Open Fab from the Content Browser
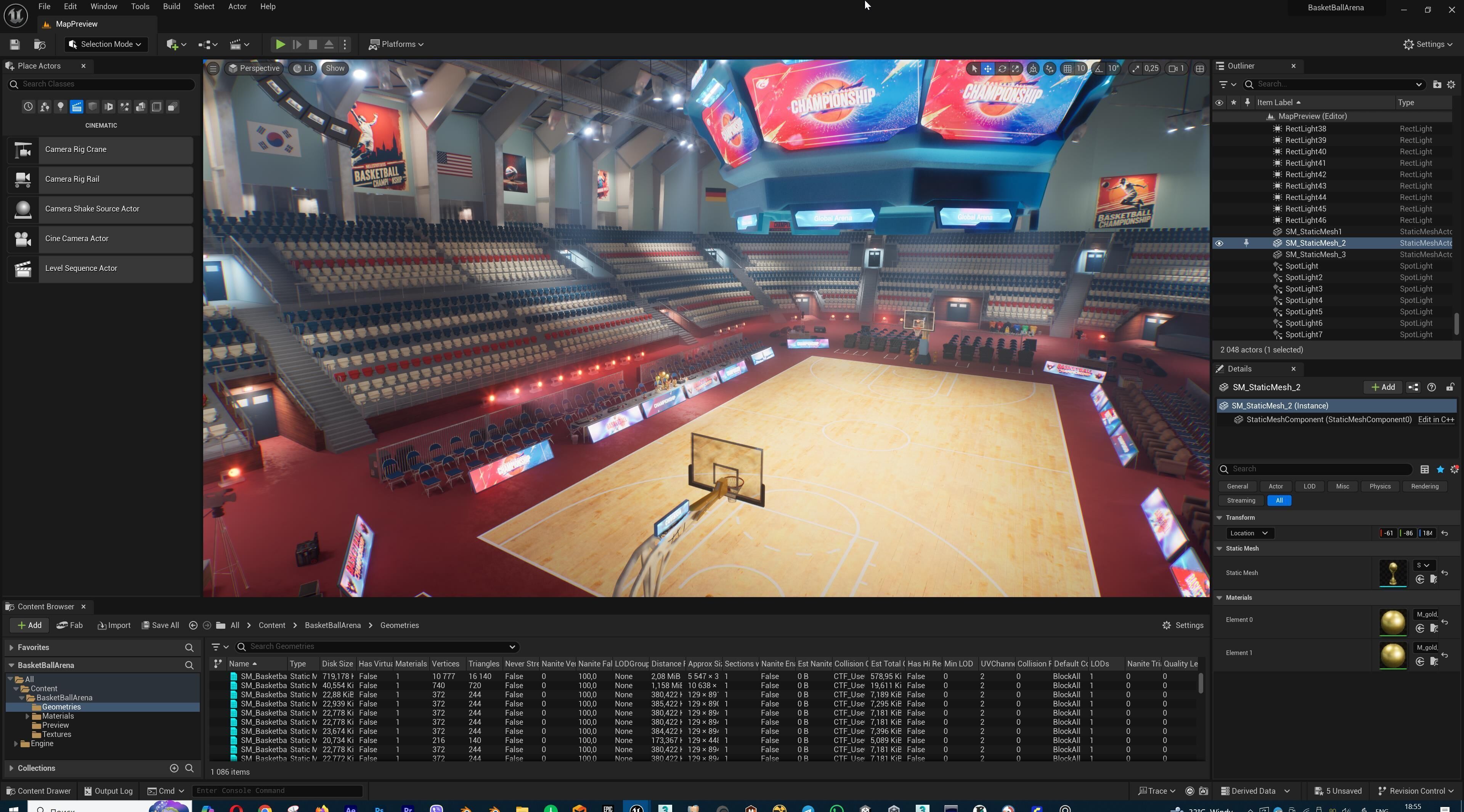Screen dimensions: 1464x812 pyautogui.click(x=70, y=625)
